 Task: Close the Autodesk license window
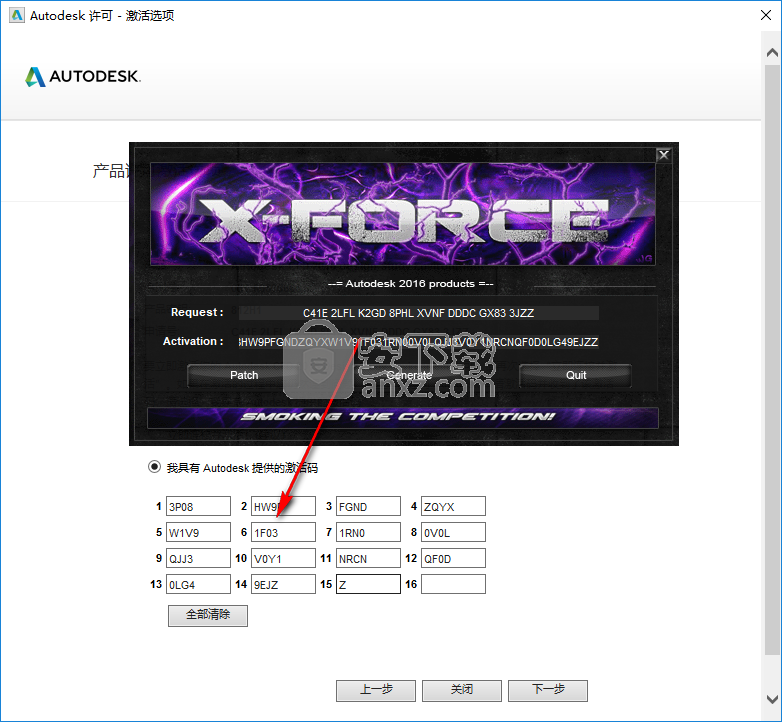(766, 15)
